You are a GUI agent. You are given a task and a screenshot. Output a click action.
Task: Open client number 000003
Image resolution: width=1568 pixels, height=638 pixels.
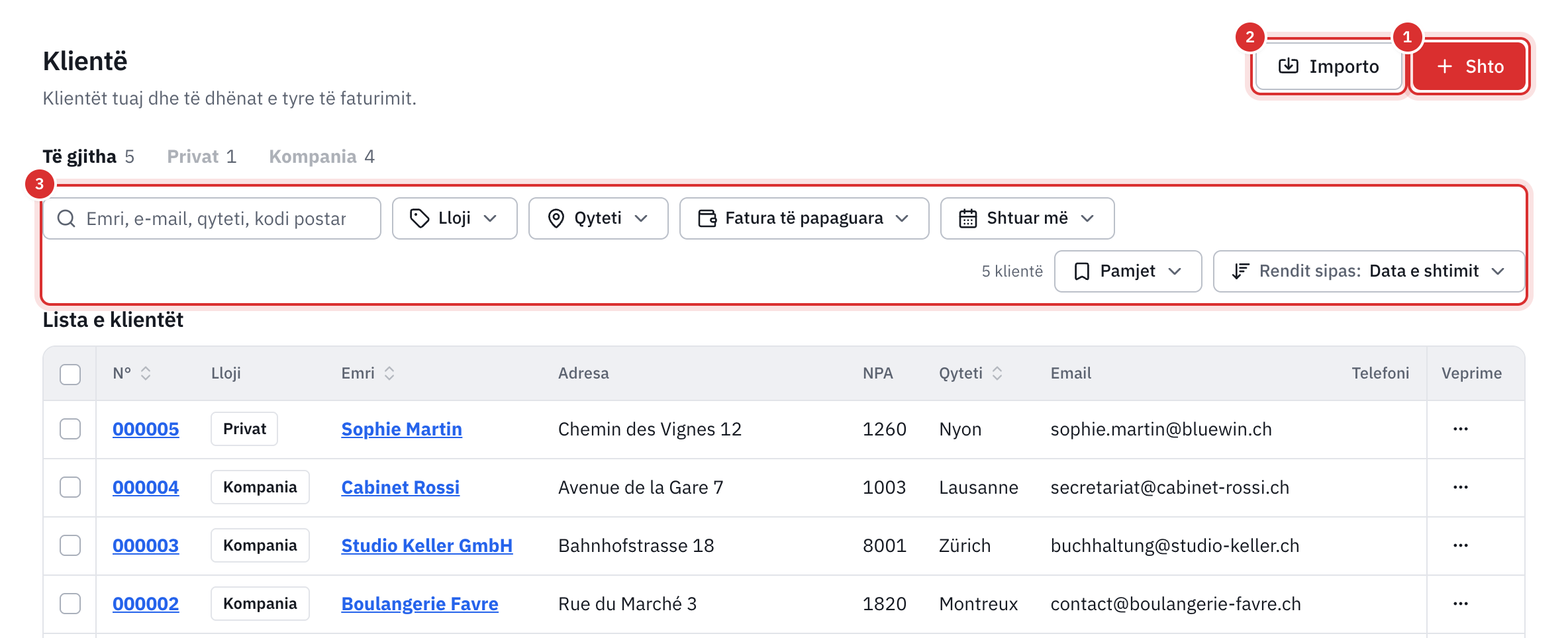146,546
